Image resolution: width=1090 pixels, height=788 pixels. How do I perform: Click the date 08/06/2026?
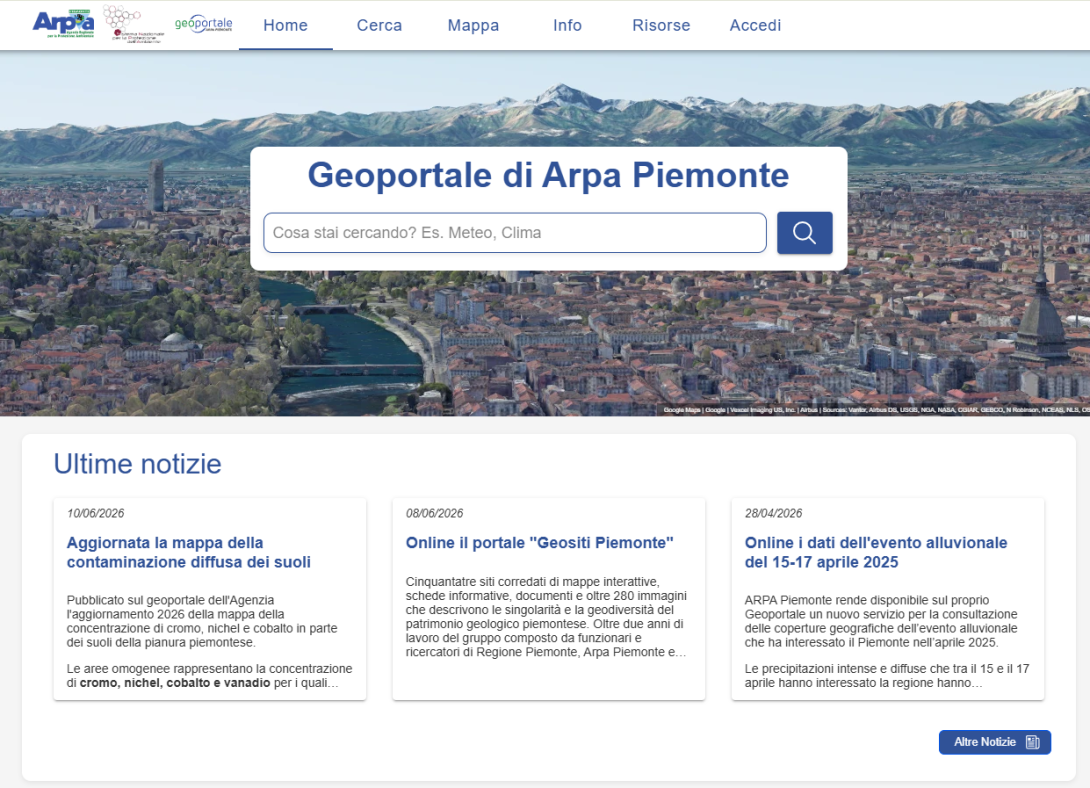click(x=434, y=514)
